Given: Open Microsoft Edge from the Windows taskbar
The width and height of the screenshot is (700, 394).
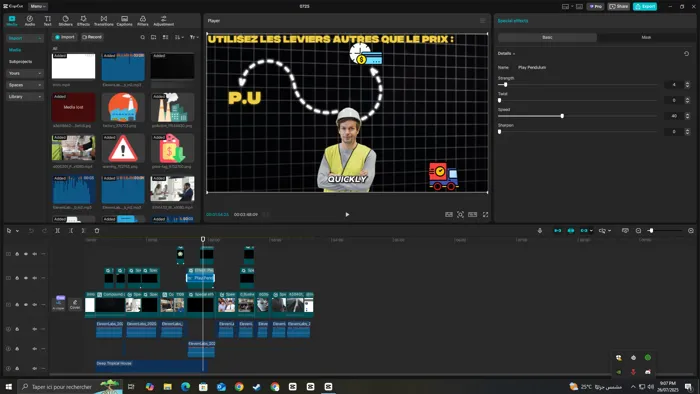Looking at the screenshot, I should click(x=185, y=386).
